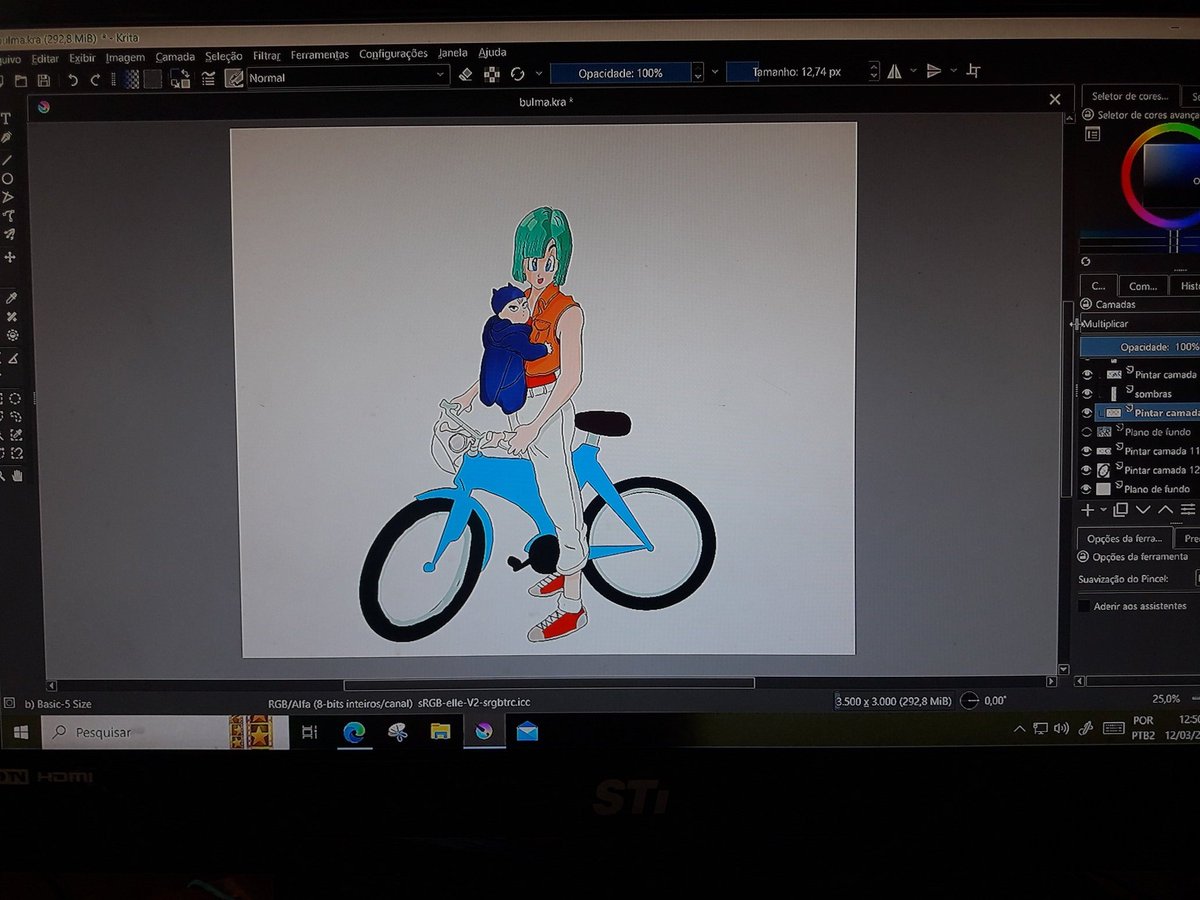The image size is (1200, 900).
Task: Toggle eraser mode
Action: (466, 74)
